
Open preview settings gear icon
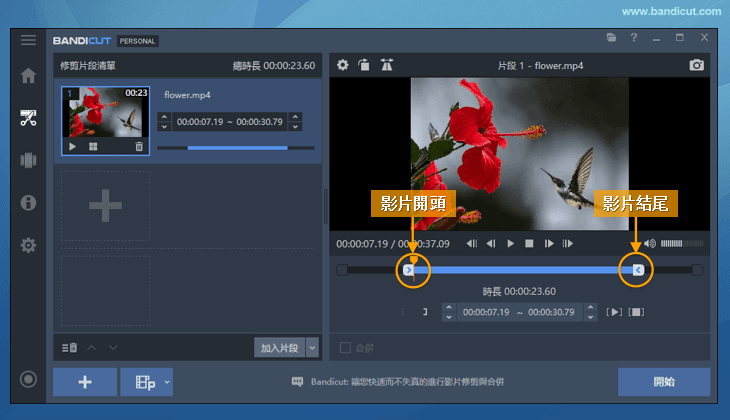(343, 65)
